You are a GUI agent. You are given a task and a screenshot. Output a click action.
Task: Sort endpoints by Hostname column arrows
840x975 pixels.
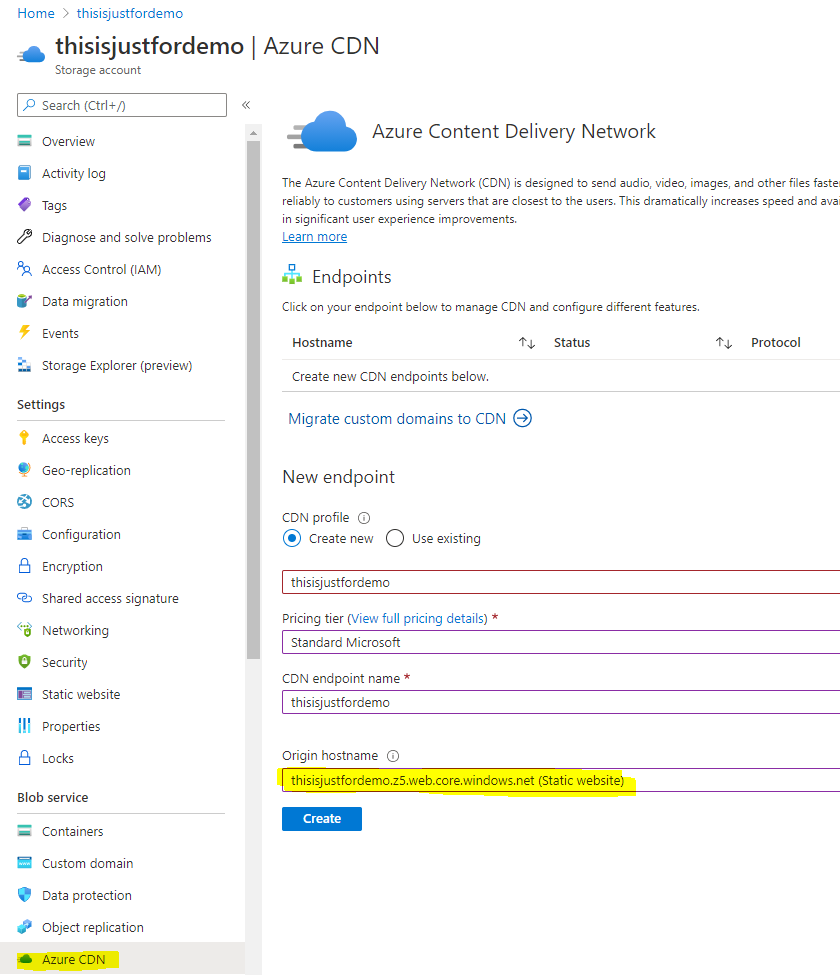527,343
